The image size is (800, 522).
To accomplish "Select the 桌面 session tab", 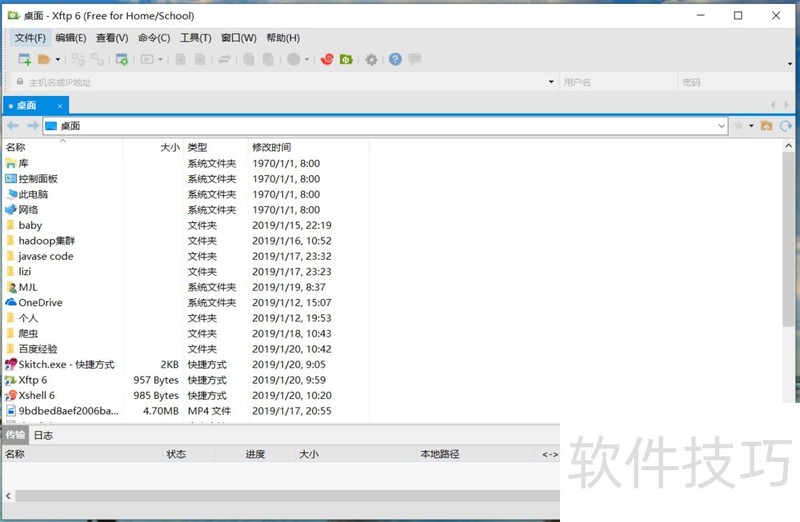I will click(x=36, y=105).
